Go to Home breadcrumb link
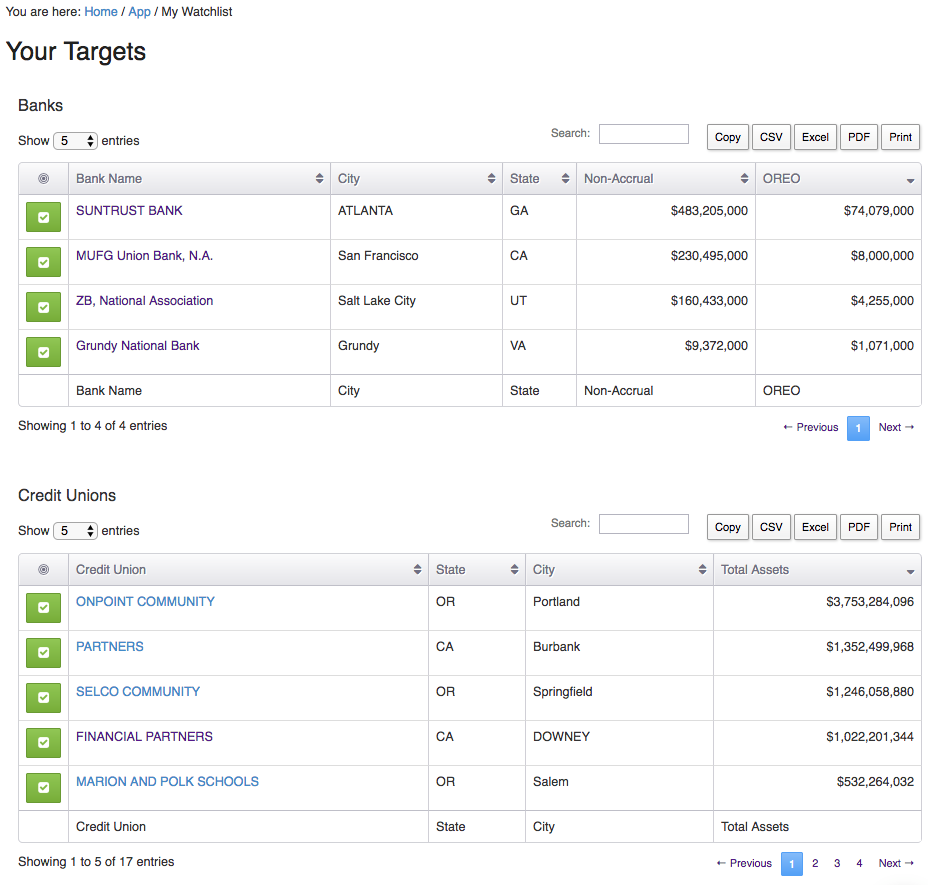The image size is (928, 885). pos(101,12)
